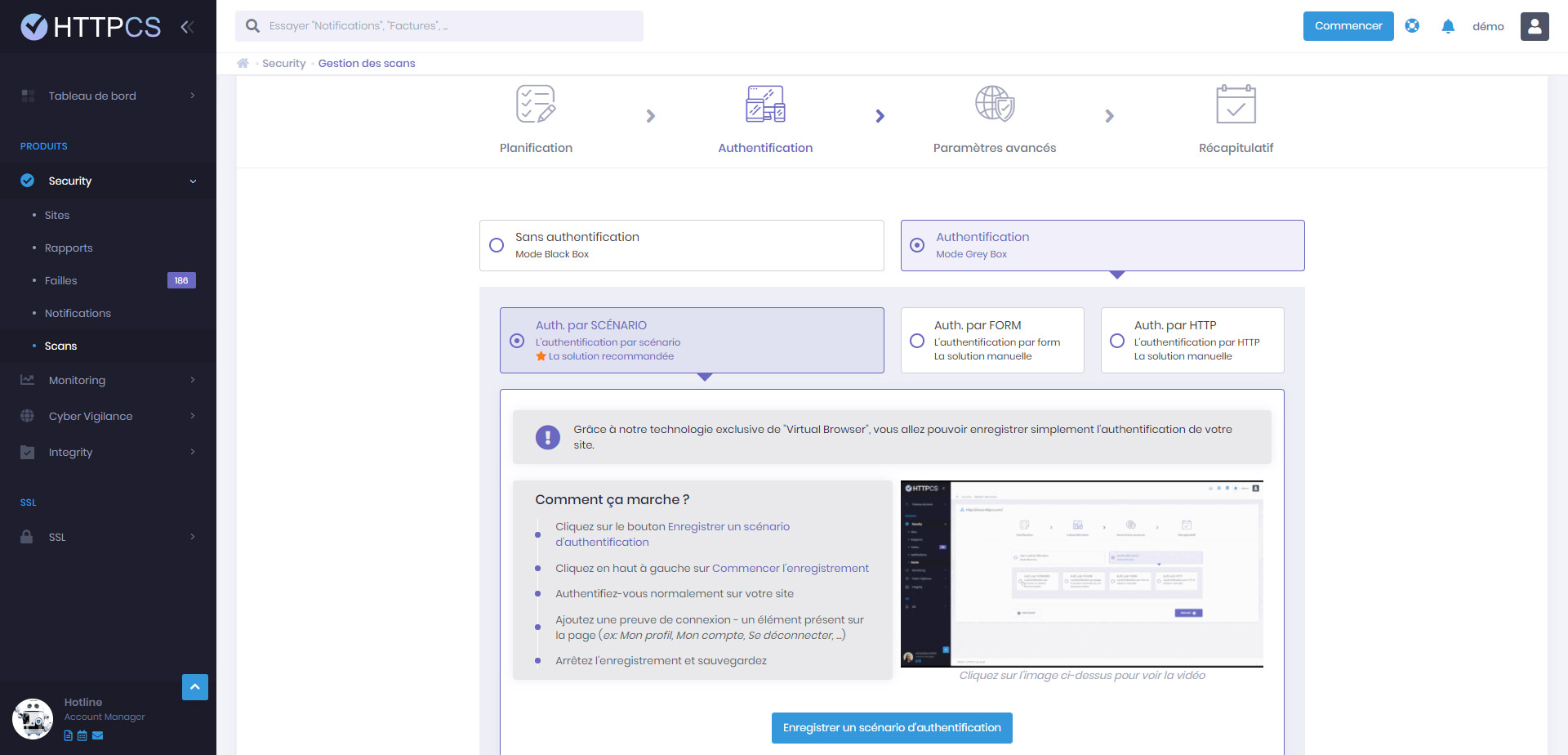Click the HTTPCS logo
This screenshot has width=1568, height=755.
(91, 27)
